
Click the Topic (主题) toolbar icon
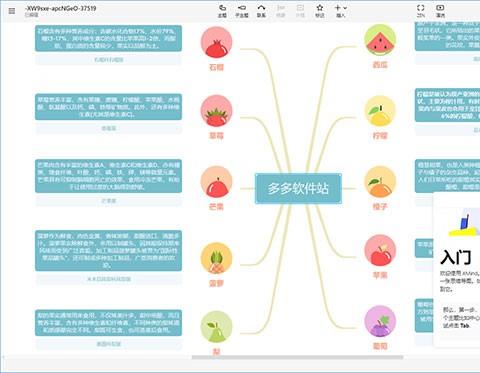pyautogui.click(x=222, y=11)
